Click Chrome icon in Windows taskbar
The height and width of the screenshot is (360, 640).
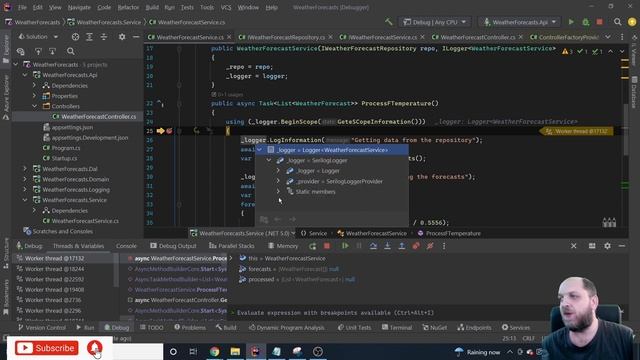(x=214, y=351)
